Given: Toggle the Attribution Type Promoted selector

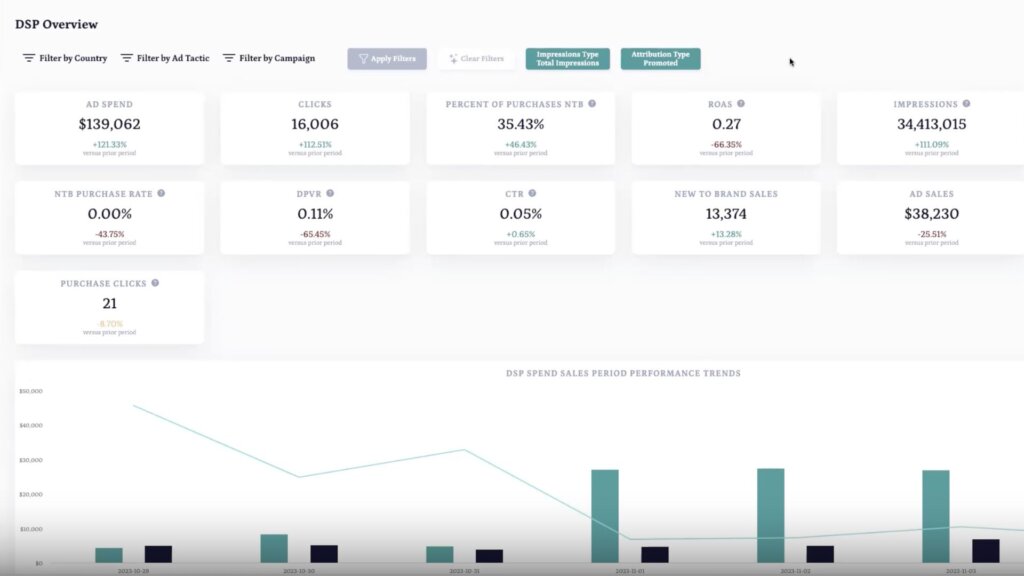Looking at the screenshot, I should [660, 59].
